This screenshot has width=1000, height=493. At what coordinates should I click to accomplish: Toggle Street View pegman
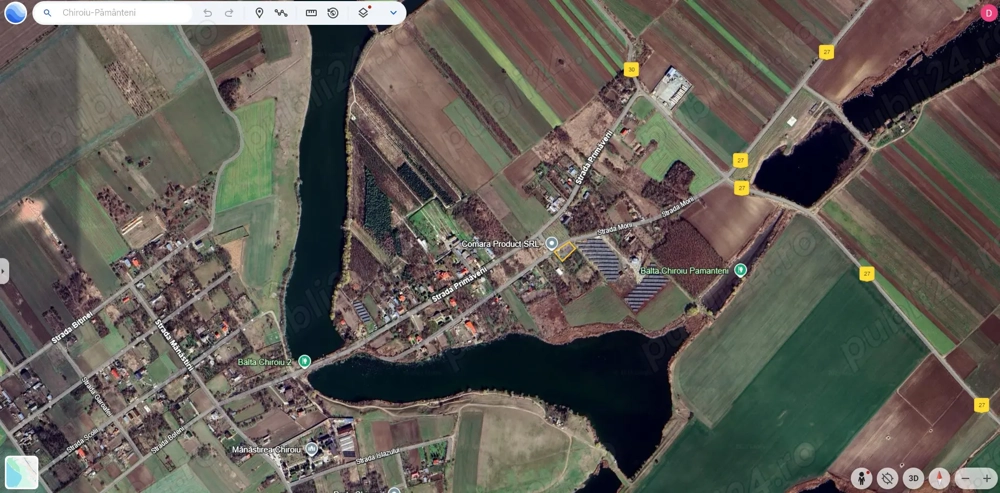[x=861, y=478]
